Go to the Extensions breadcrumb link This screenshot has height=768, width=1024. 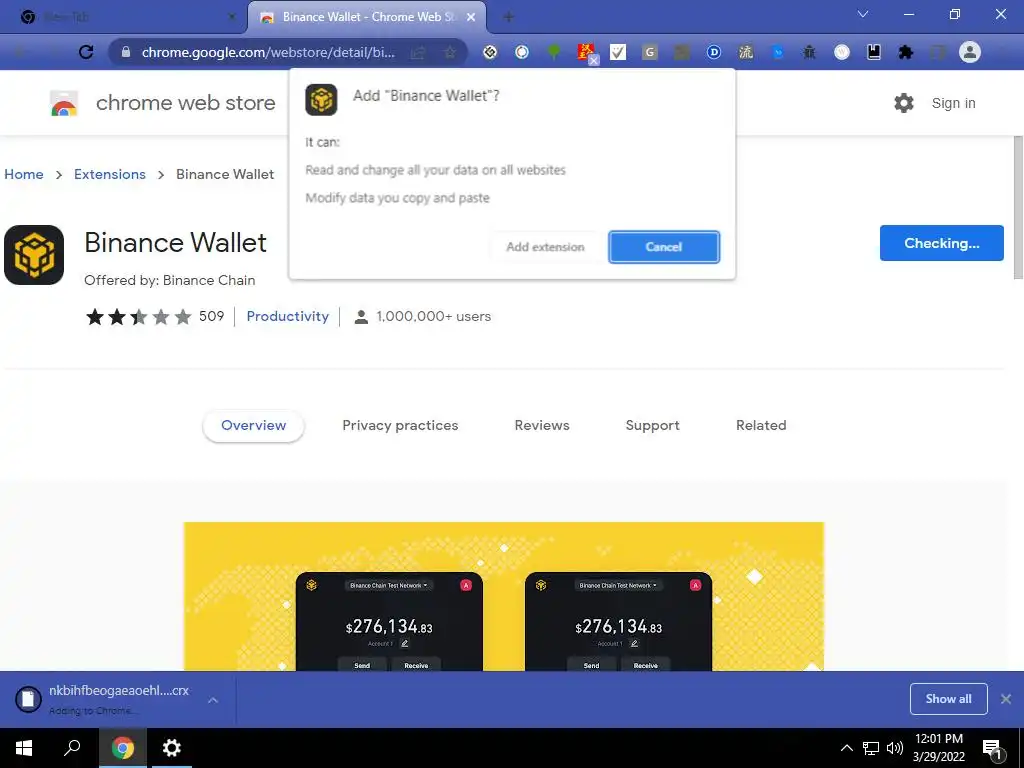[x=110, y=174]
